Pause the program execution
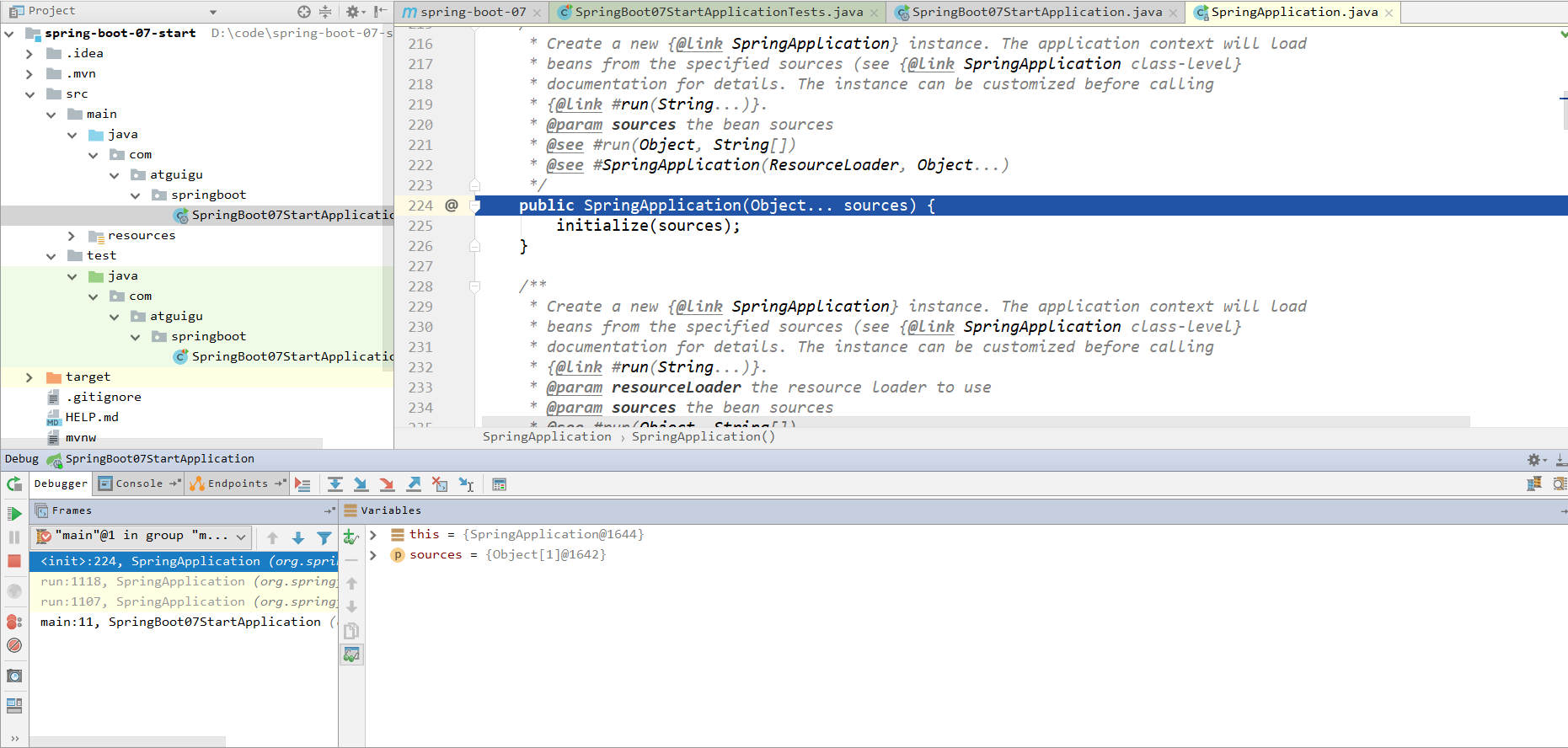Screen dimensions: 1568x748 coord(14,537)
